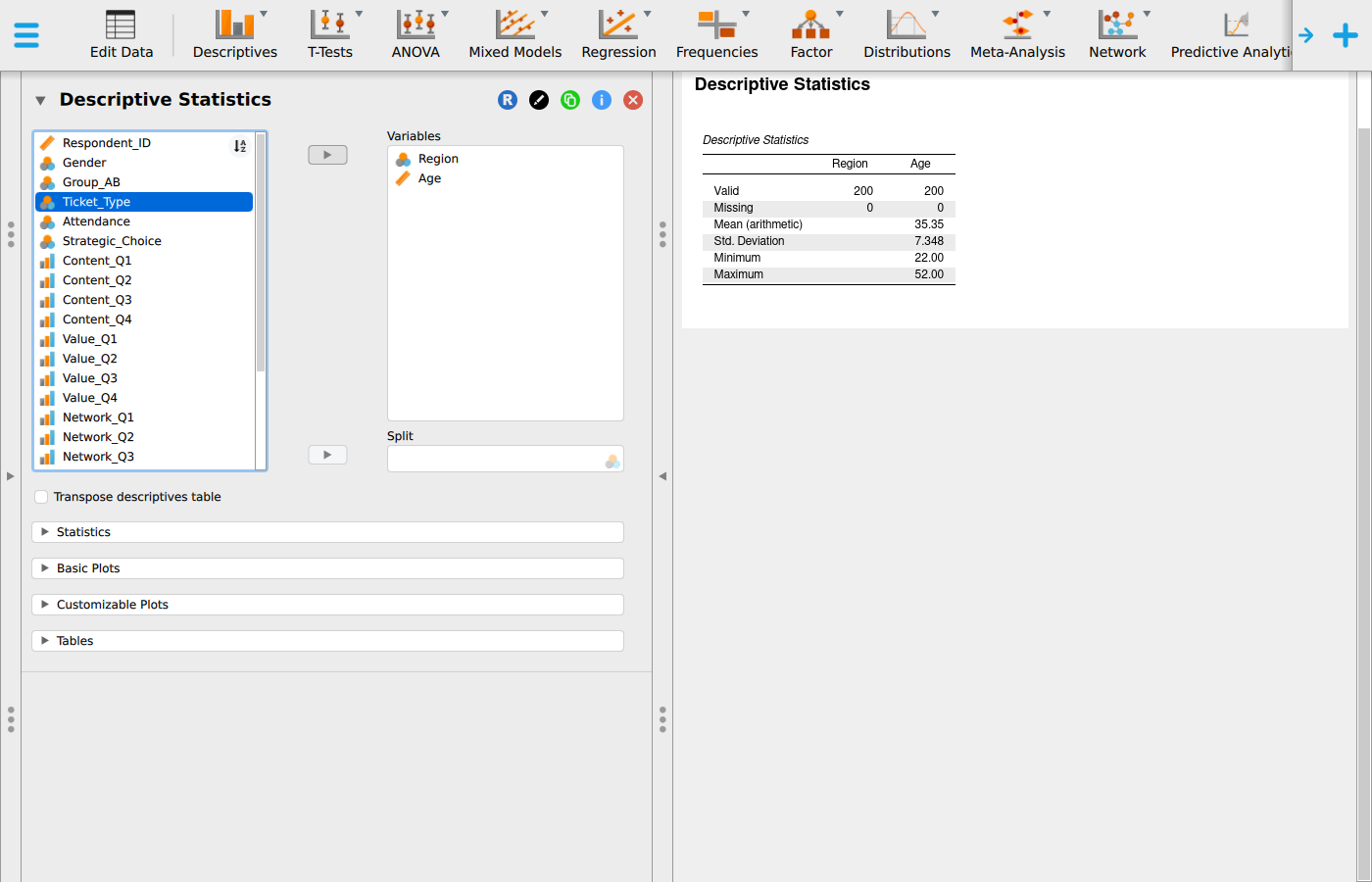Screen dimensions: 1372x882
Task: Open the Descriptives module menu
Action: 235,35
